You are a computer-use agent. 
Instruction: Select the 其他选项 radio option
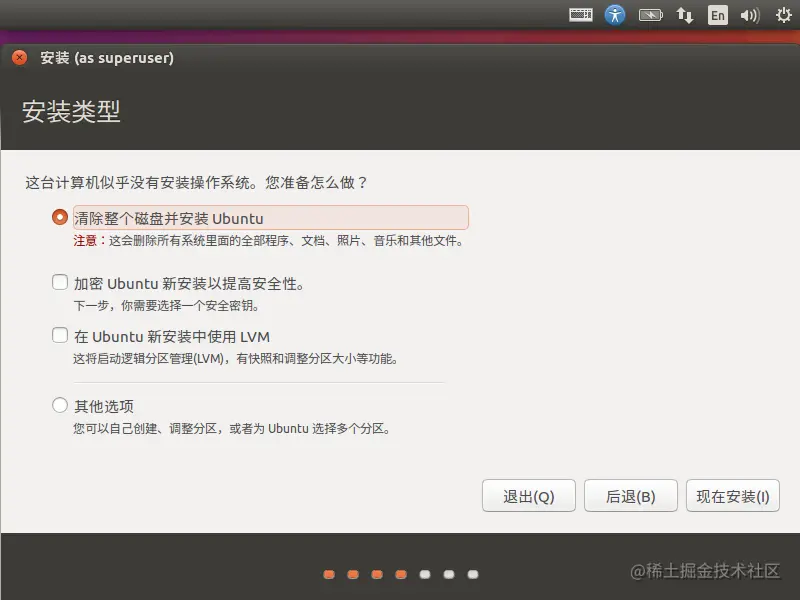pos(60,405)
